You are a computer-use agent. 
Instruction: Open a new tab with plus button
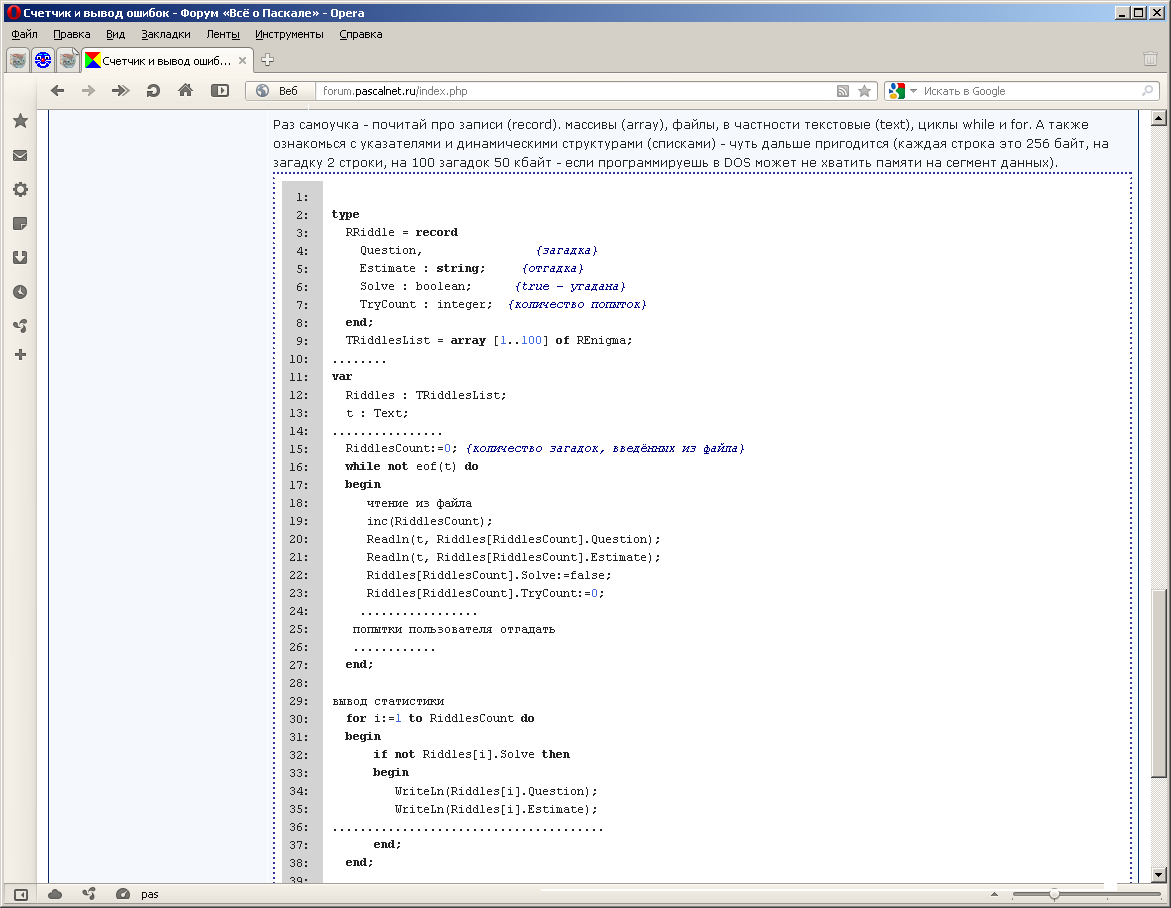tap(267, 60)
